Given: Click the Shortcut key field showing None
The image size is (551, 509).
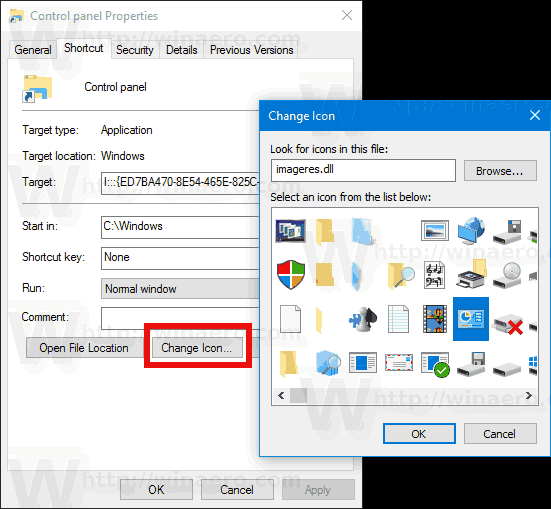Looking at the screenshot, I should coord(180,258).
